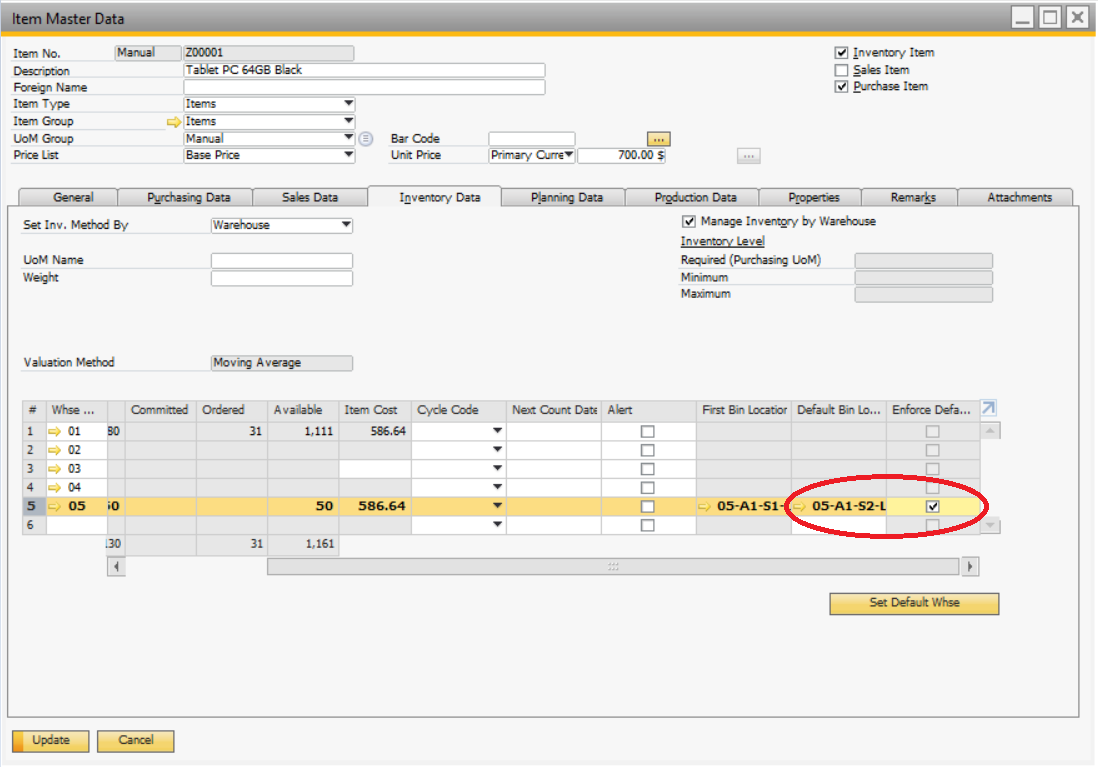Open link arrow for warehouse 03
1098x767 pixels.
pos(55,469)
